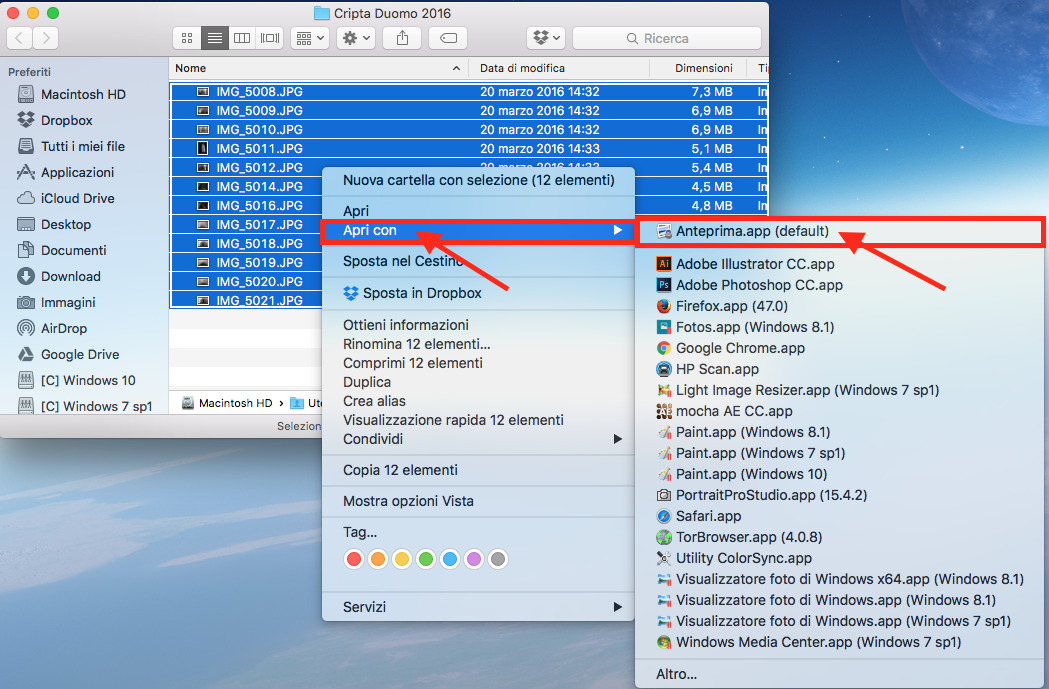Switch Finder to list view
Viewport: 1049px width, 689px height.
pos(215,38)
